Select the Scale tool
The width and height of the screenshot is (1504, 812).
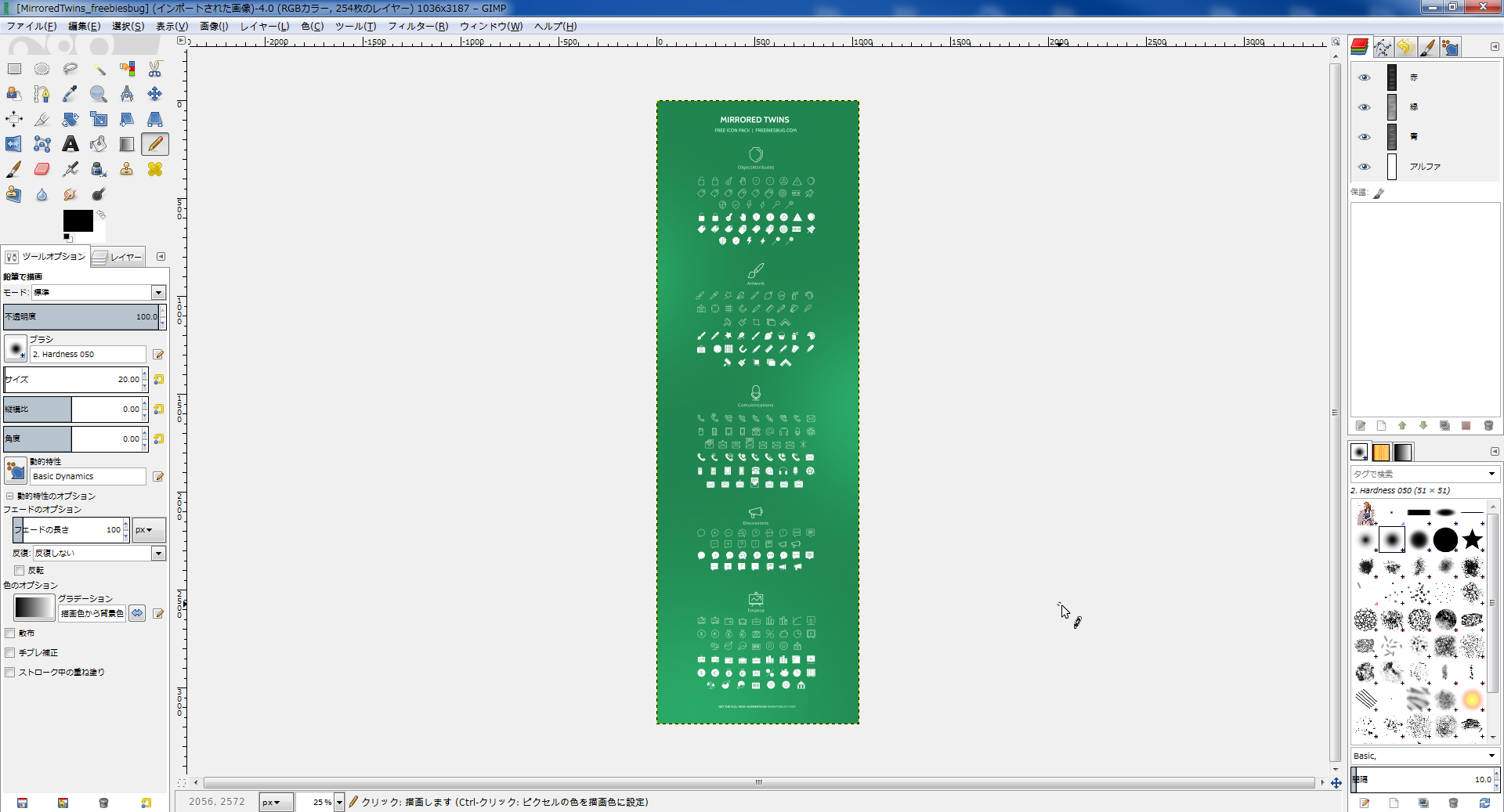(x=99, y=119)
